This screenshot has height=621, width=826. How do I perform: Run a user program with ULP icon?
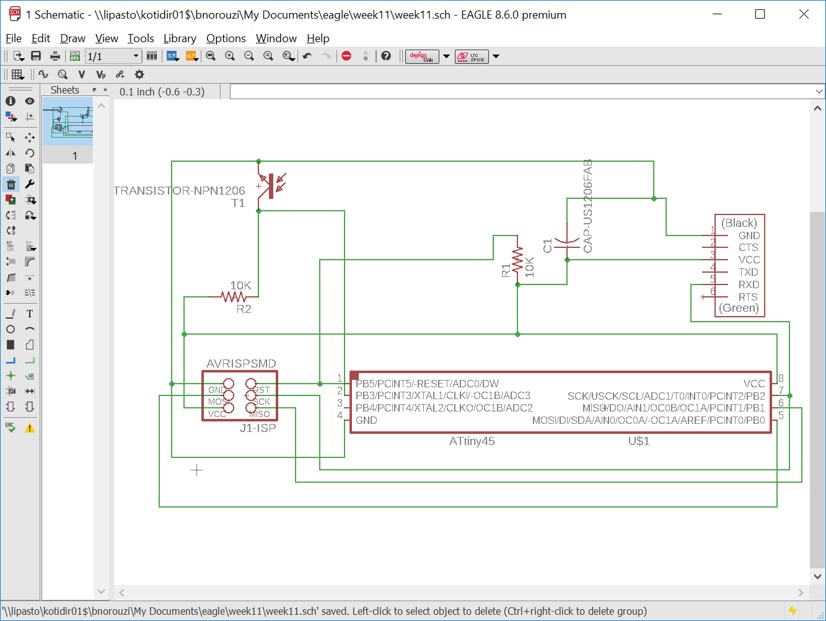(x=191, y=56)
